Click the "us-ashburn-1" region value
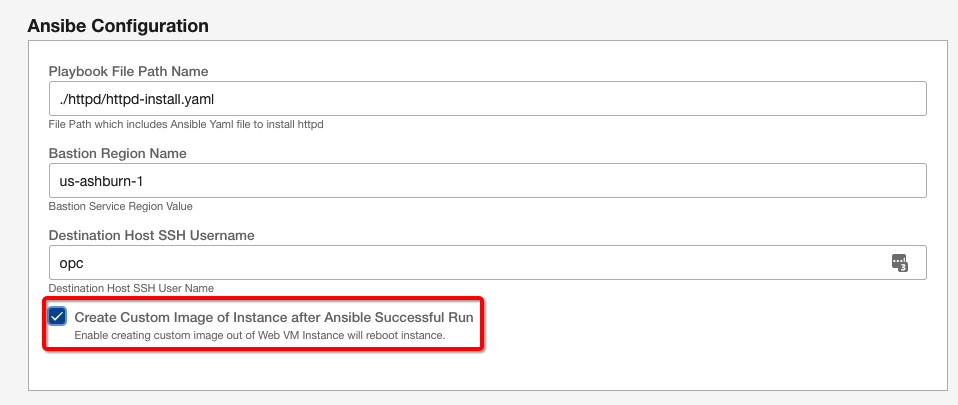 click(x=102, y=181)
